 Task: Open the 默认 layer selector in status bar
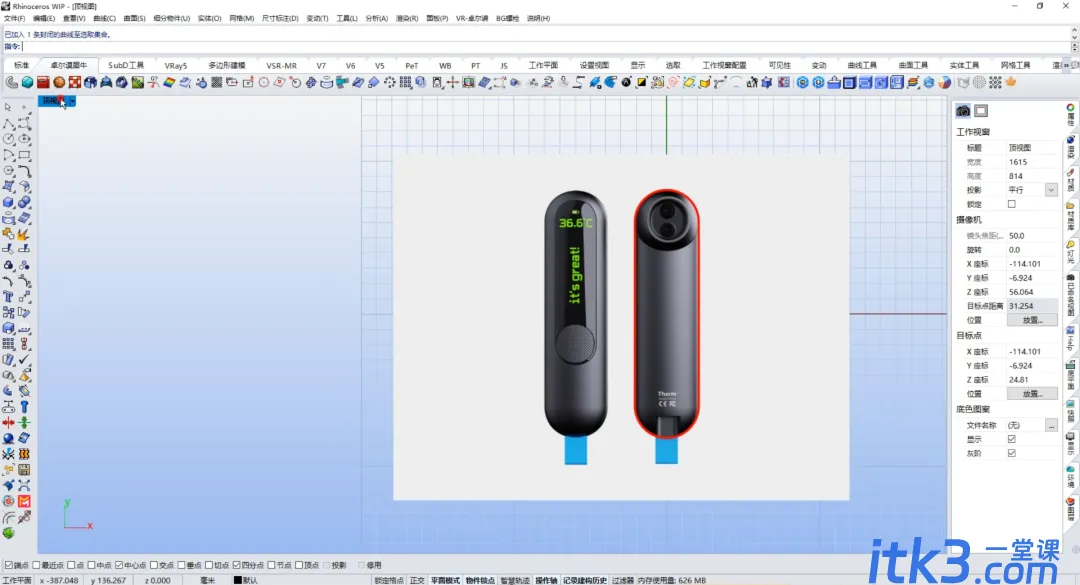(x=251, y=580)
